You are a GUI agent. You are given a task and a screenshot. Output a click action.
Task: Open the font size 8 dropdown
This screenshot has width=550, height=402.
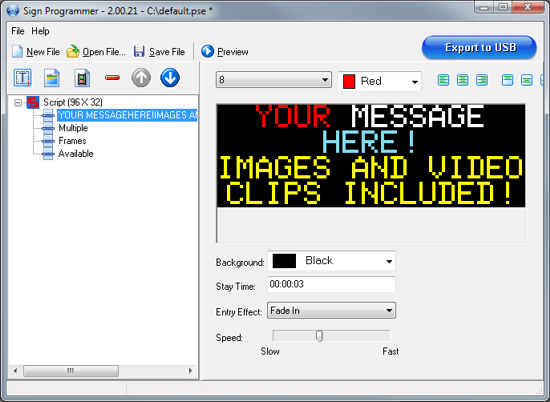274,80
